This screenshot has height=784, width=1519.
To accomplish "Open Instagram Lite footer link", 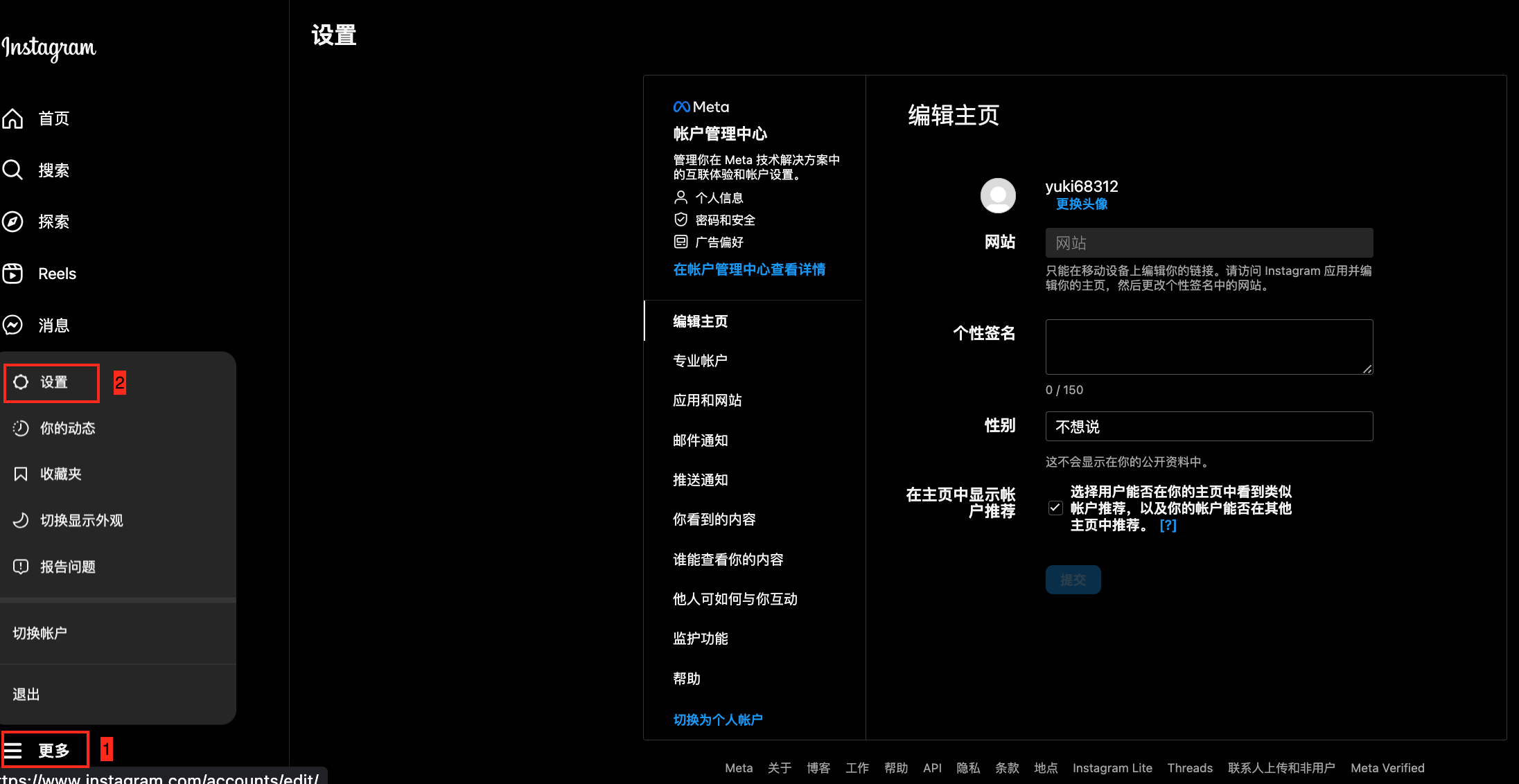I will tap(1112, 767).
